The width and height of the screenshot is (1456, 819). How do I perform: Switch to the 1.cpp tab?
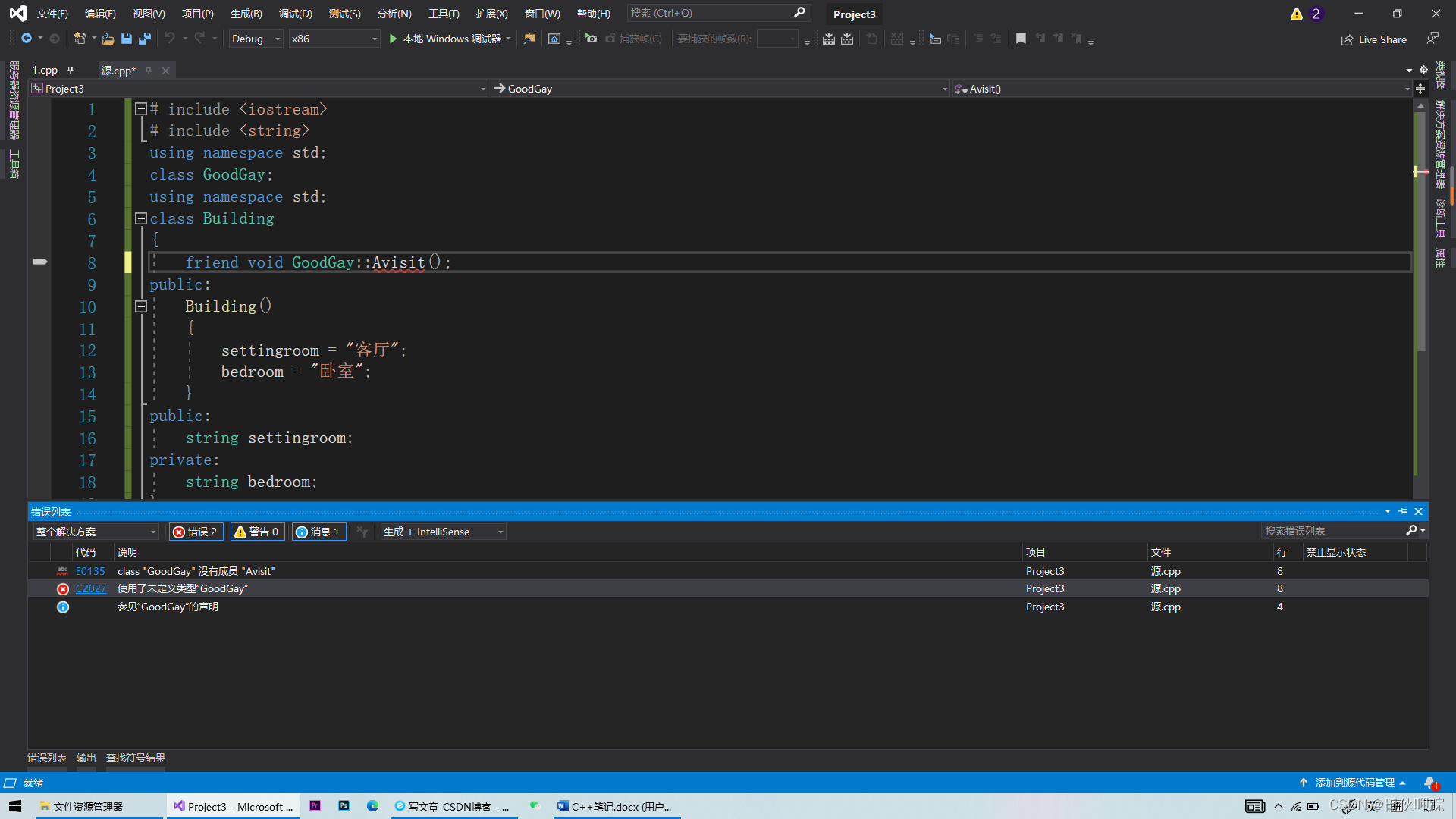[45, 70]
